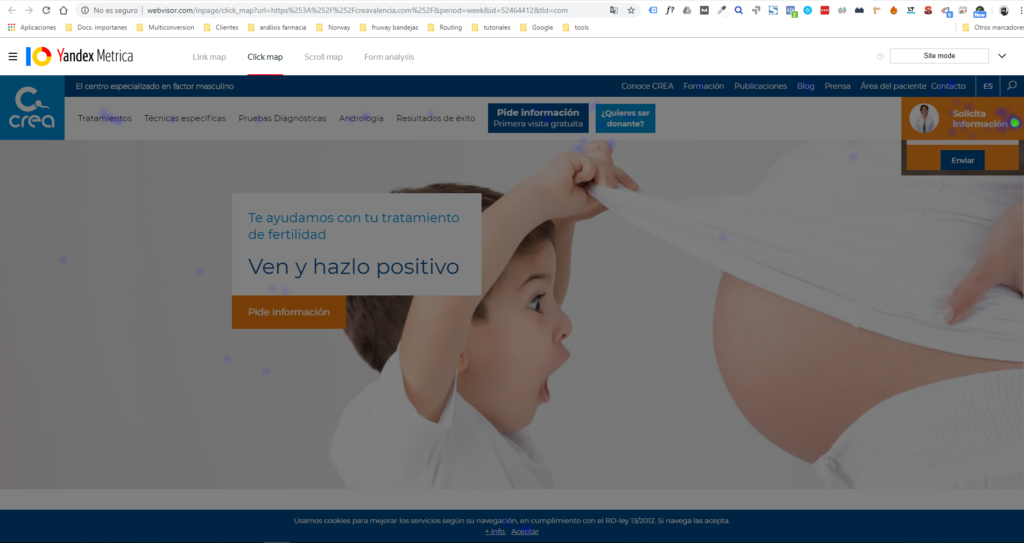Open the Chrome profile avatar

[x=1004, y=10]
